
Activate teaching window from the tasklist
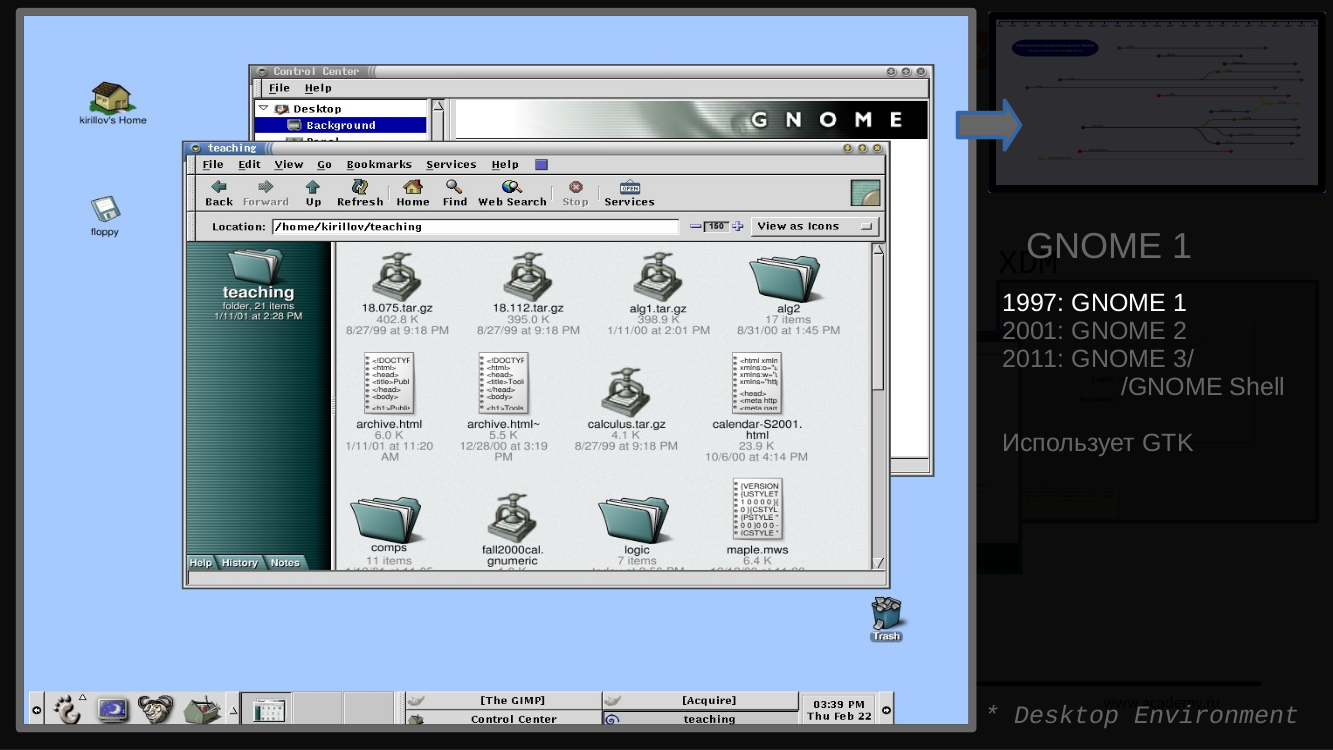[700, 718]
